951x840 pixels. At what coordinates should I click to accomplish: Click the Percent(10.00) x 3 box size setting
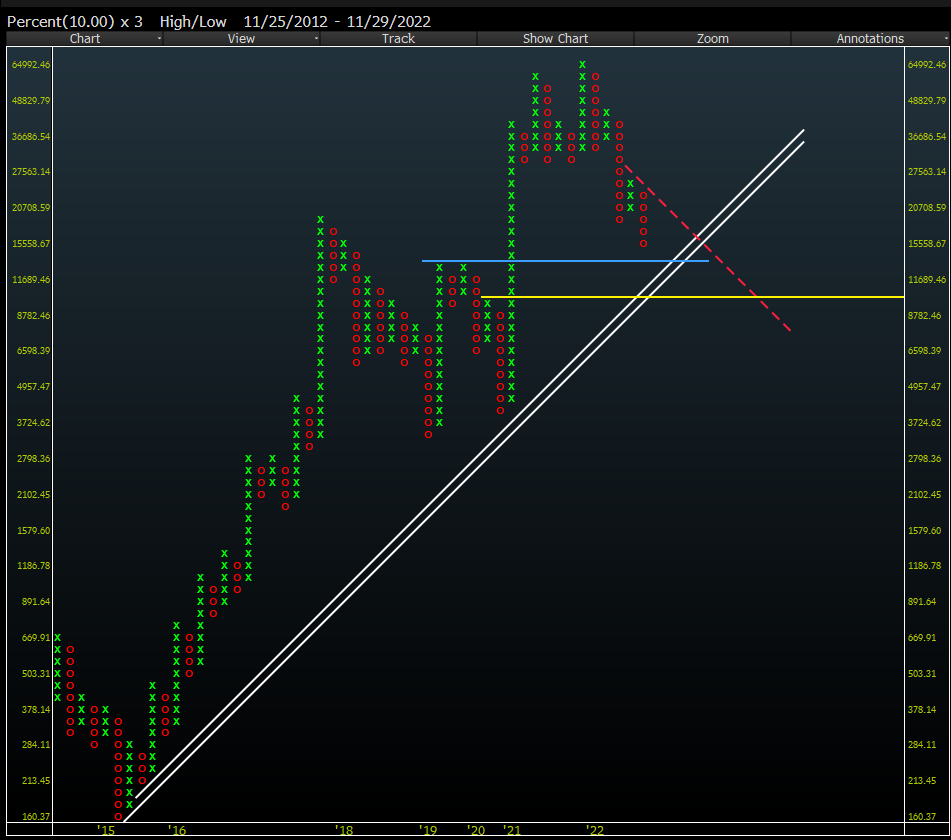pyautogui.click(x=75, y=21)
